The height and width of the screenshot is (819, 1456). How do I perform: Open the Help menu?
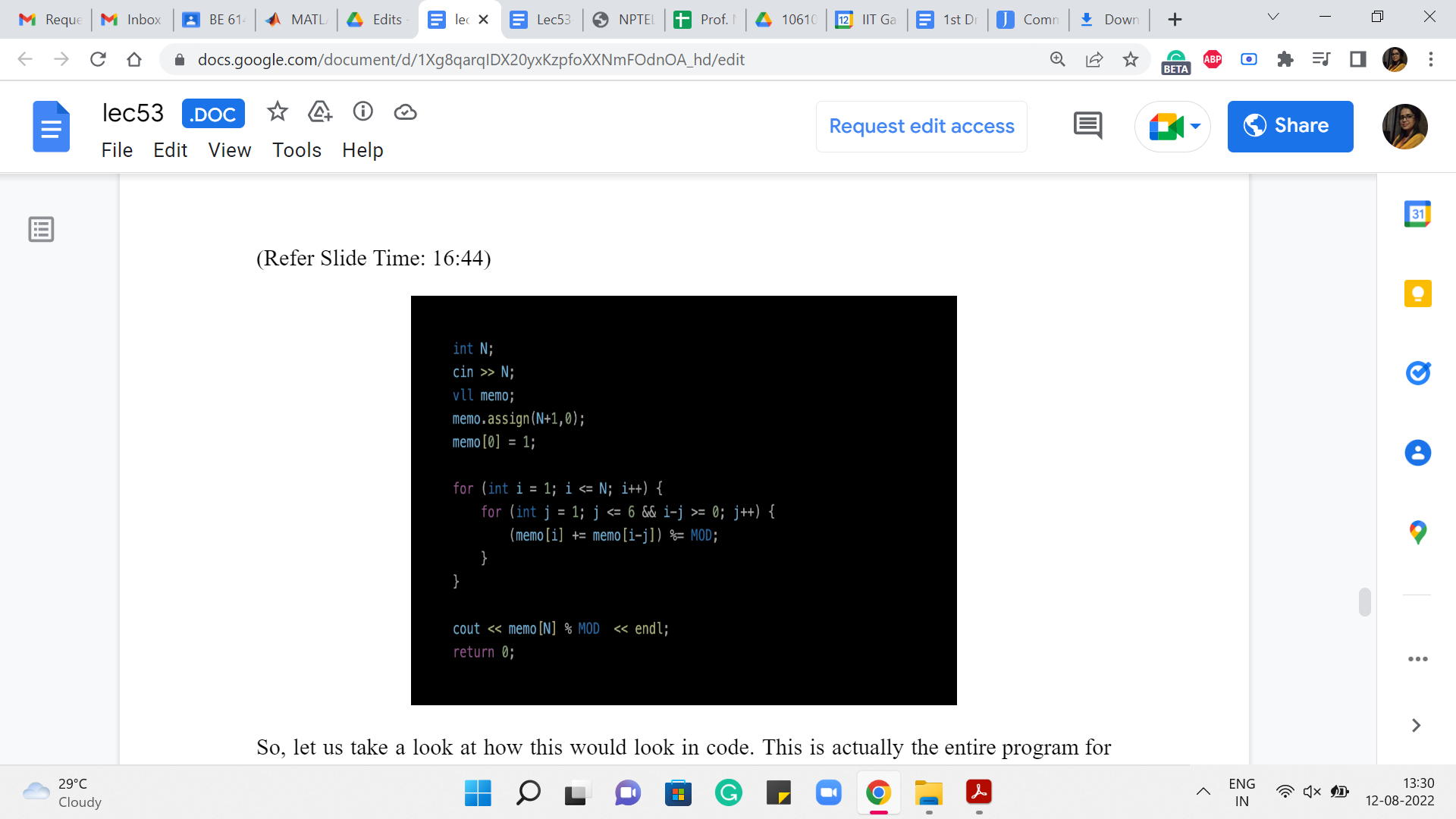point(362,150)
